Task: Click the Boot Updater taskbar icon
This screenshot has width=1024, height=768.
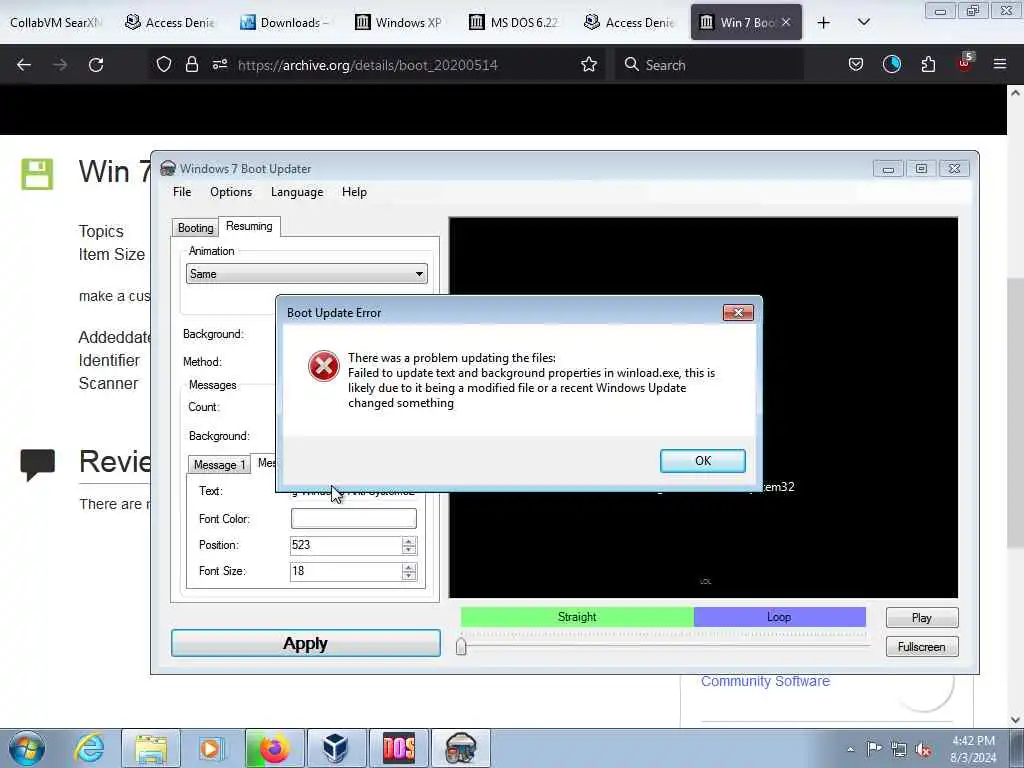Action: coord(460,748)
